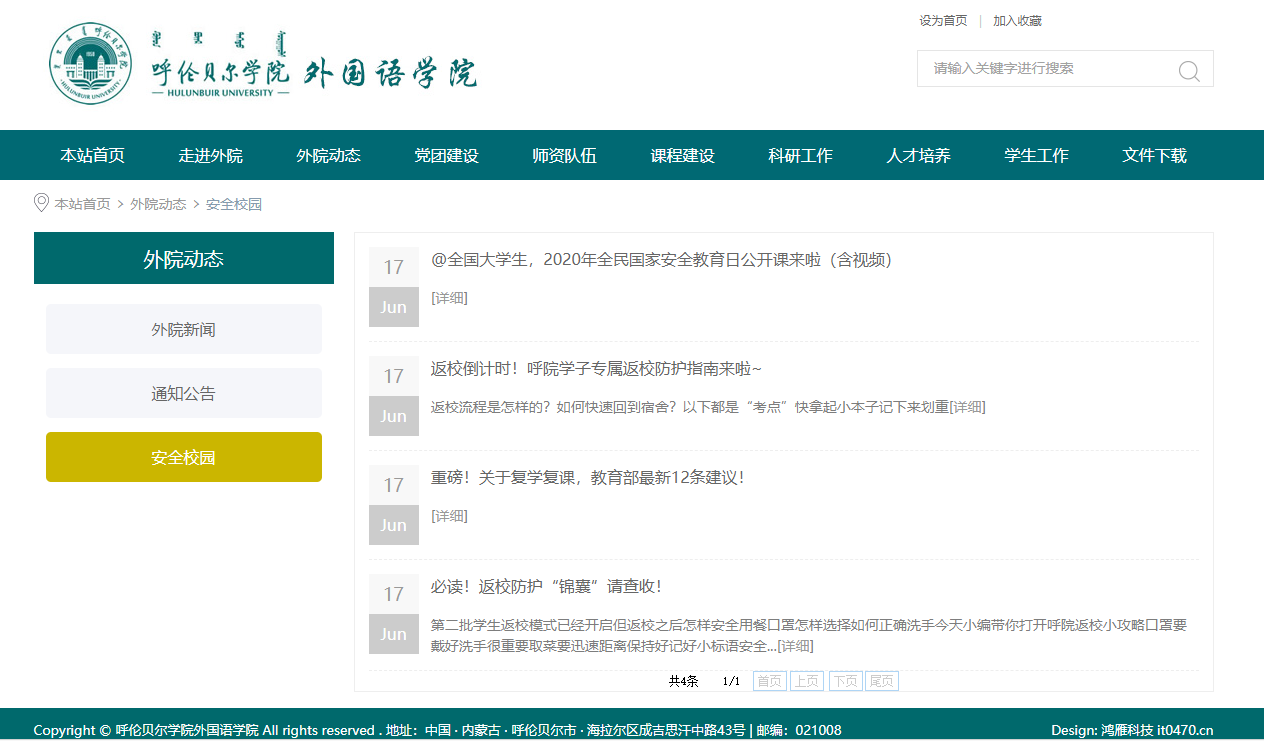
Task: Switch to 通知公告 sidebar section
Action: click(184, 393)
